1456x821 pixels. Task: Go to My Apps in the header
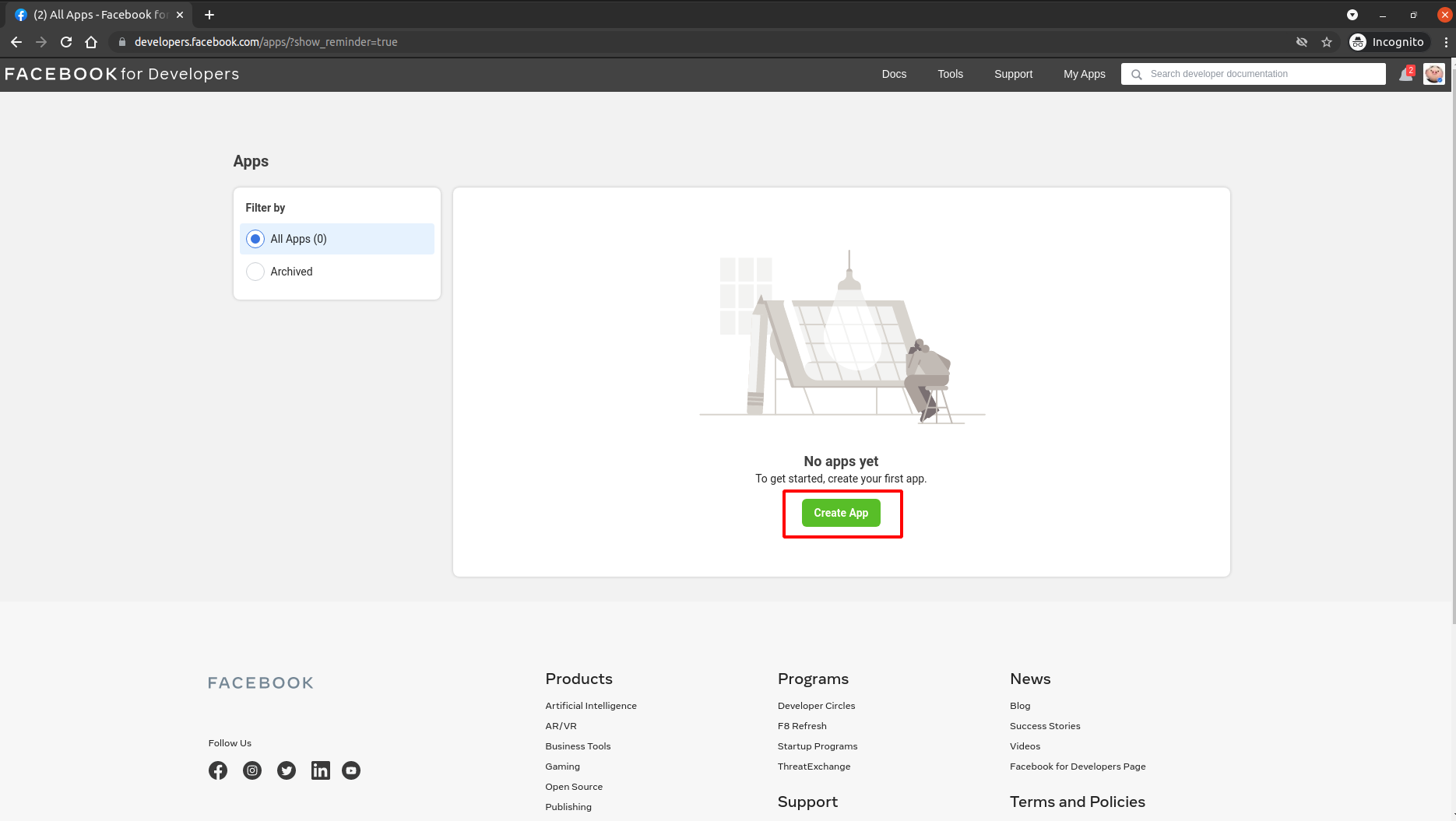pyautogui.click(x=1084, y=74)
